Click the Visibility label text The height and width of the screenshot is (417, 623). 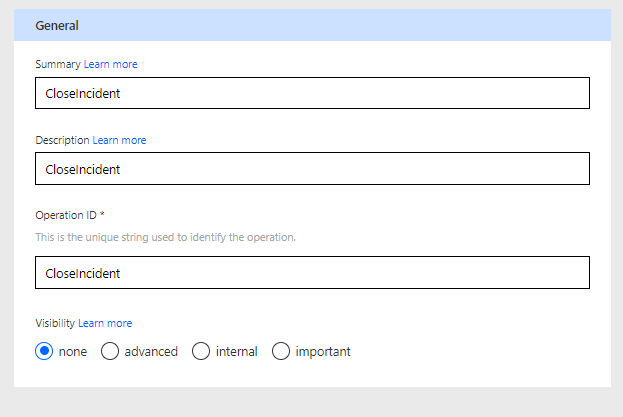coord(55,323)
